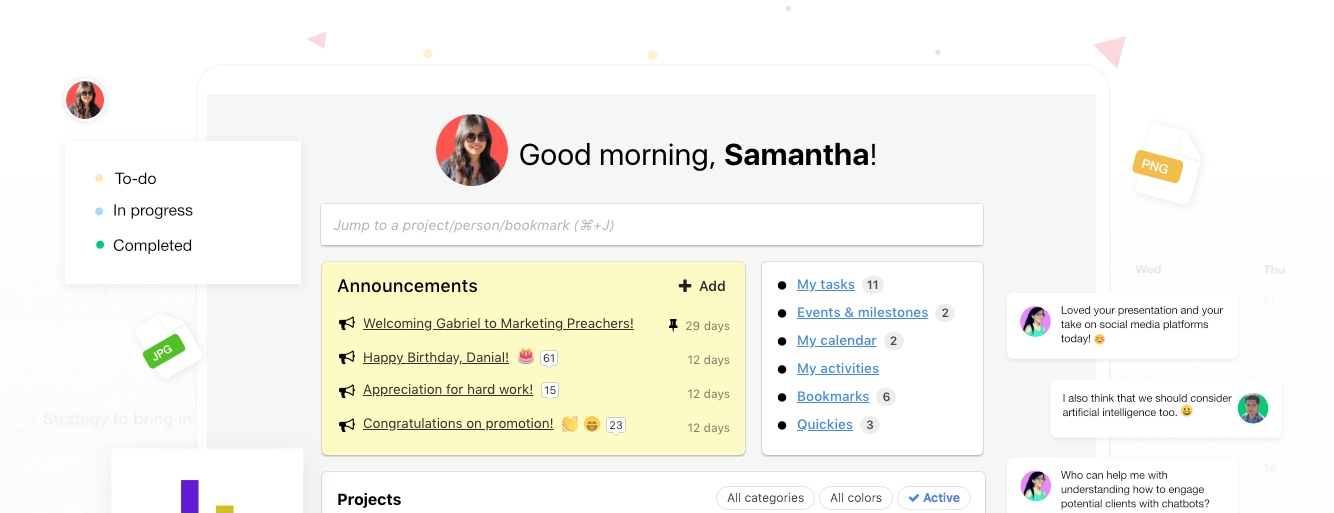Click the 'artificial intelligence too' chat message

coord(1166,408)
